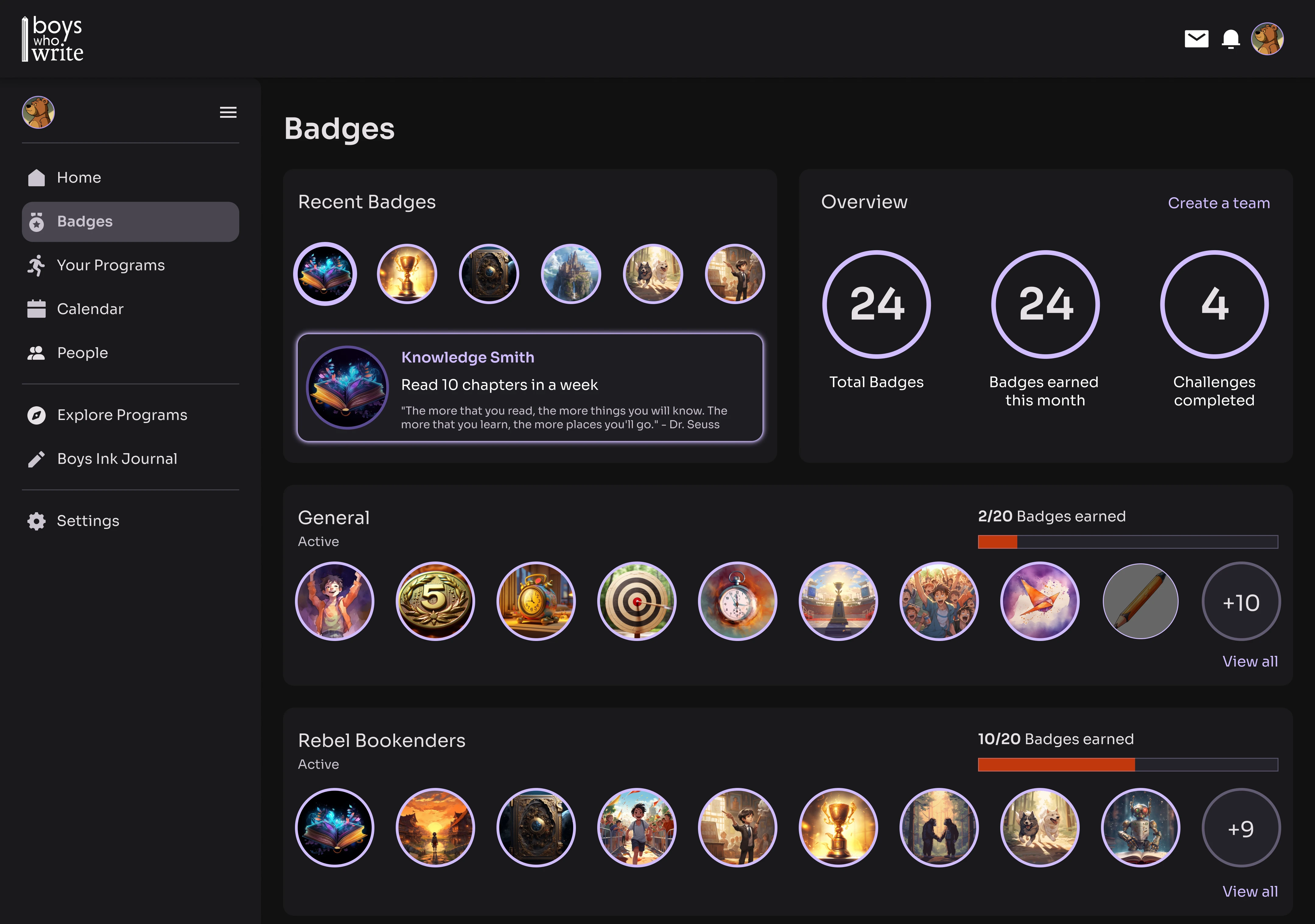Open Your Programs page

[110, 265]
